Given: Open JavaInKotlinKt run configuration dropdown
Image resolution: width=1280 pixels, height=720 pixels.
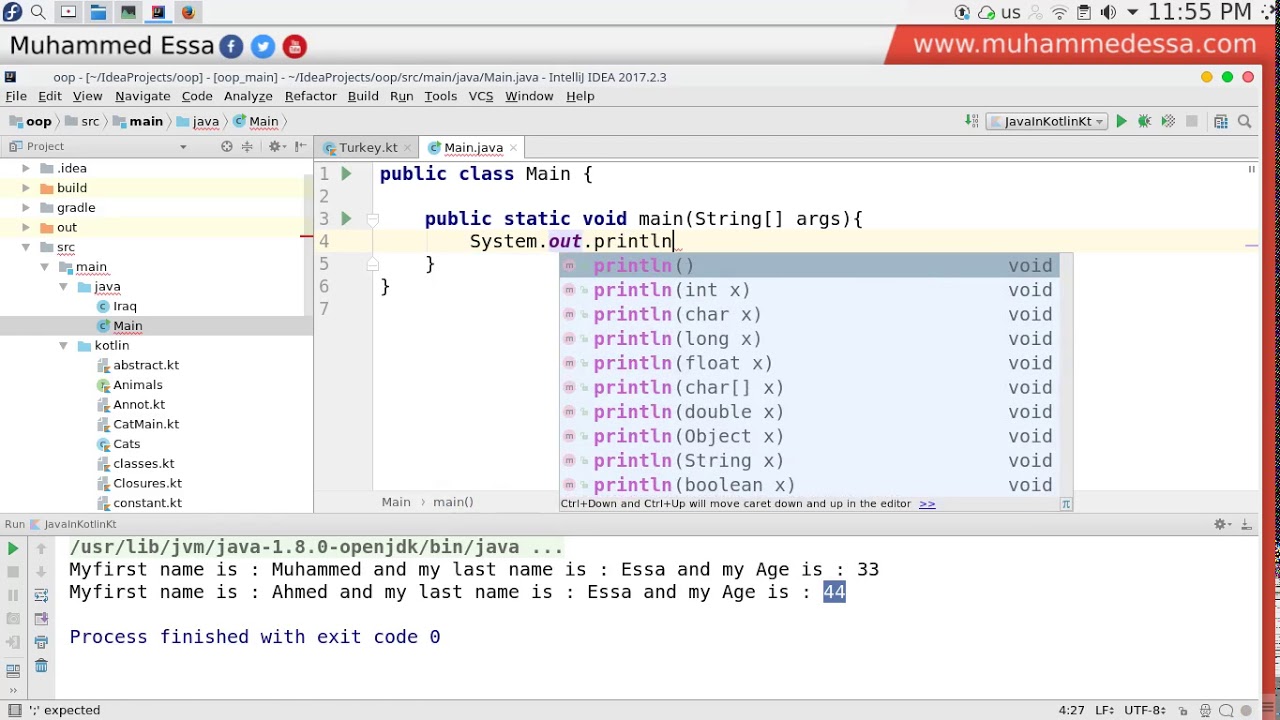Looking at the screenshot, I should pyautogui.click(x=1045, y=121).
